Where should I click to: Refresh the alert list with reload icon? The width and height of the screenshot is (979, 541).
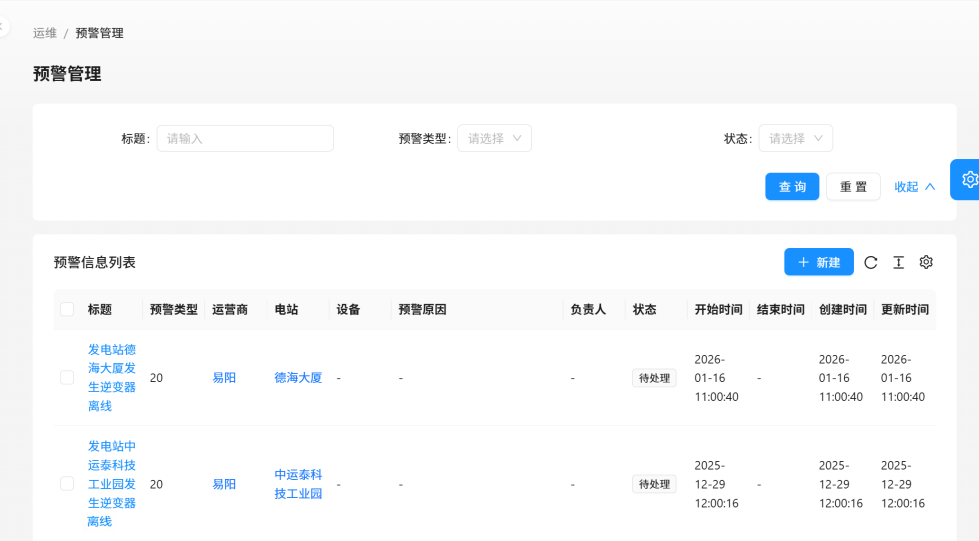[x=871, y=262]
